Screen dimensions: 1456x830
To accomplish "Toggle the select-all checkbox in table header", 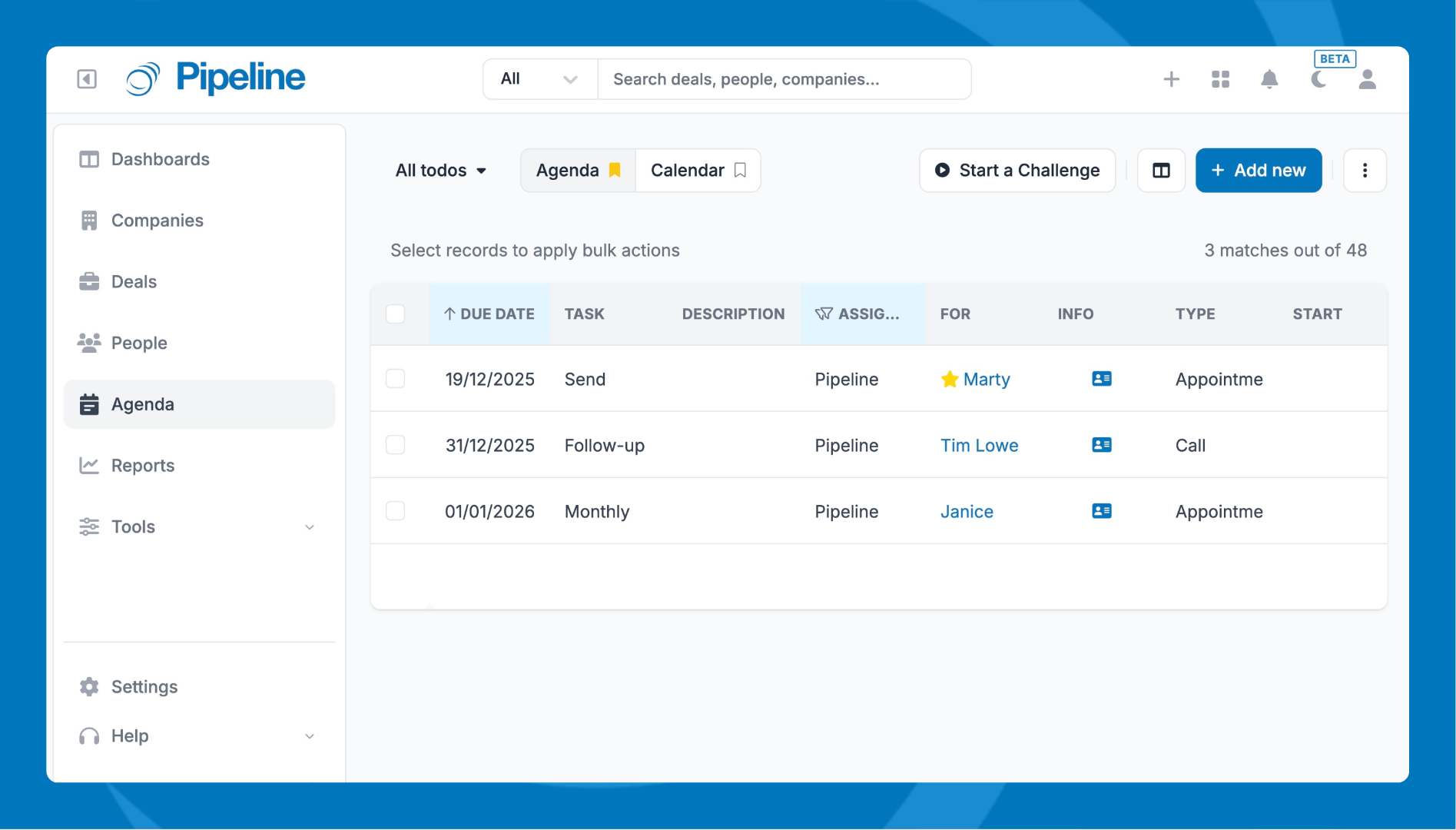I will (396, 314).
